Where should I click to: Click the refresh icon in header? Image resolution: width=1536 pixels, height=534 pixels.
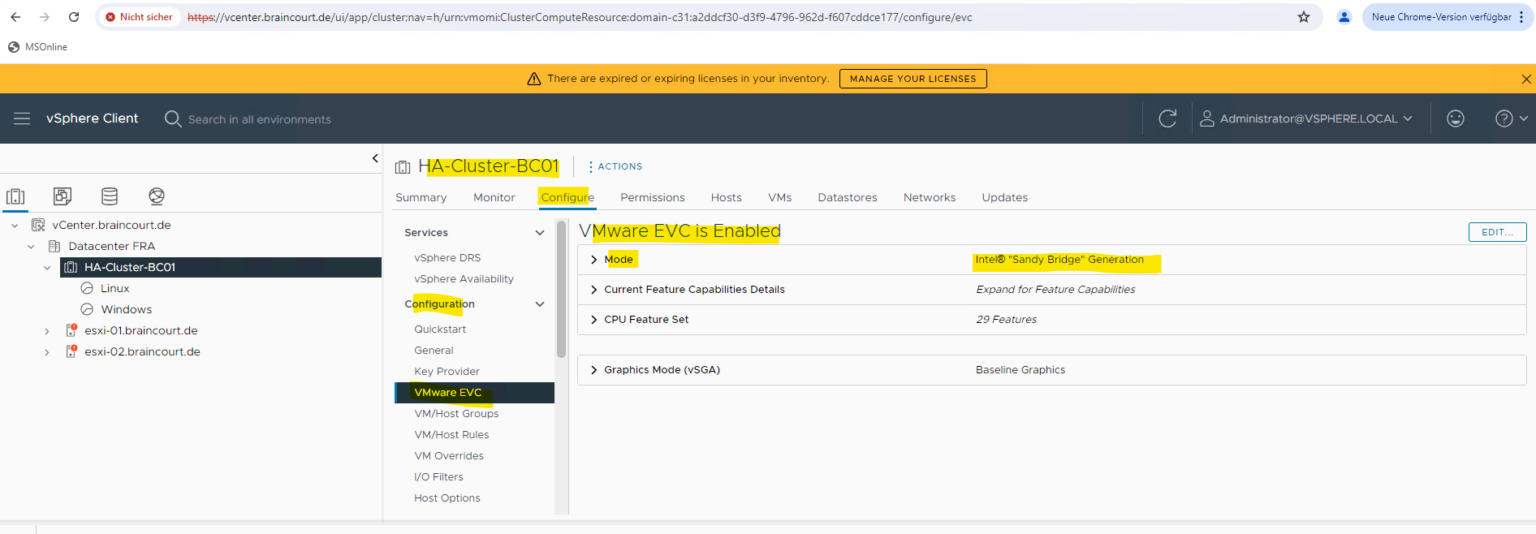(1167, 119)
